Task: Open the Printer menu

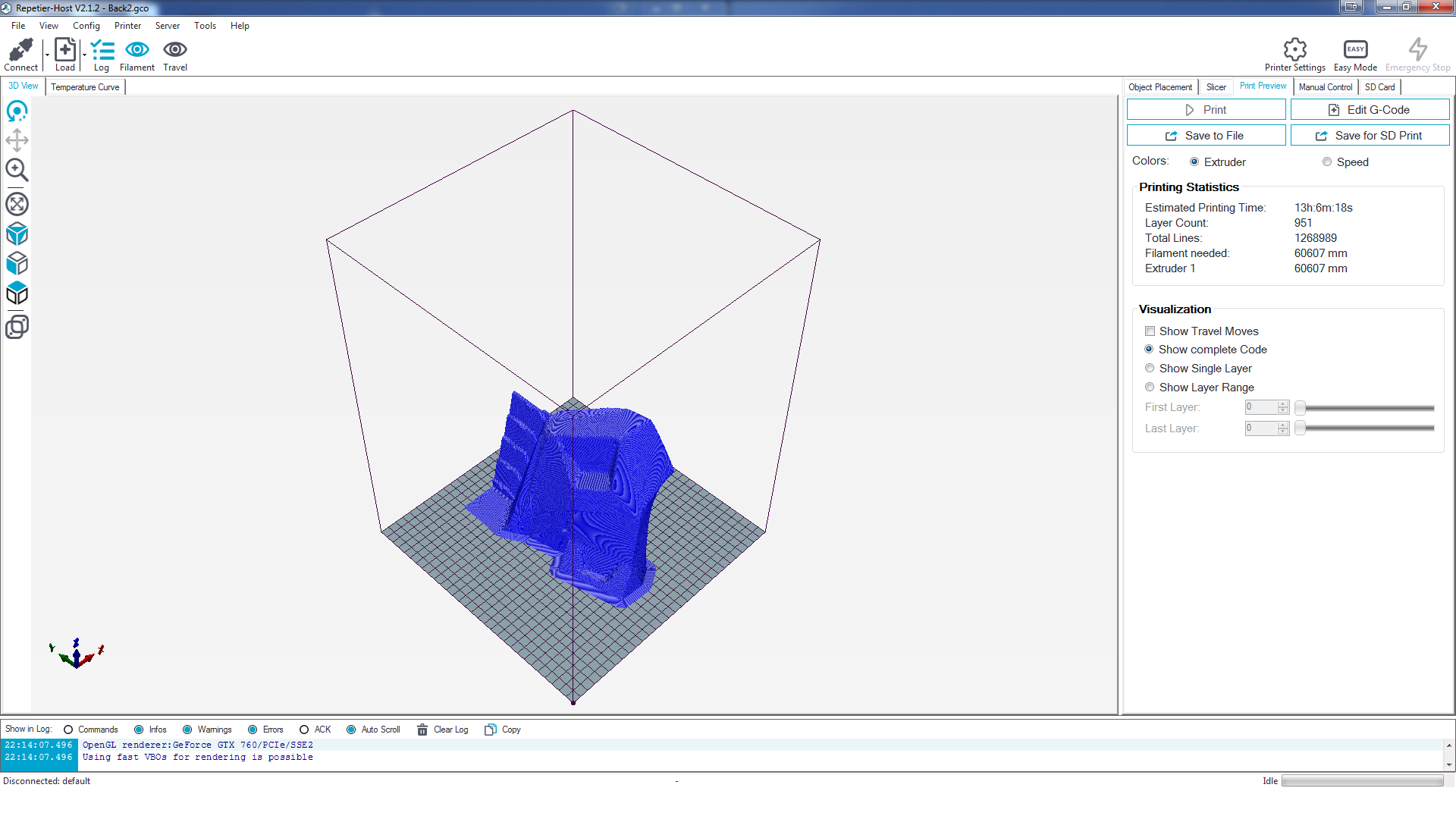Action: point(127,26)
